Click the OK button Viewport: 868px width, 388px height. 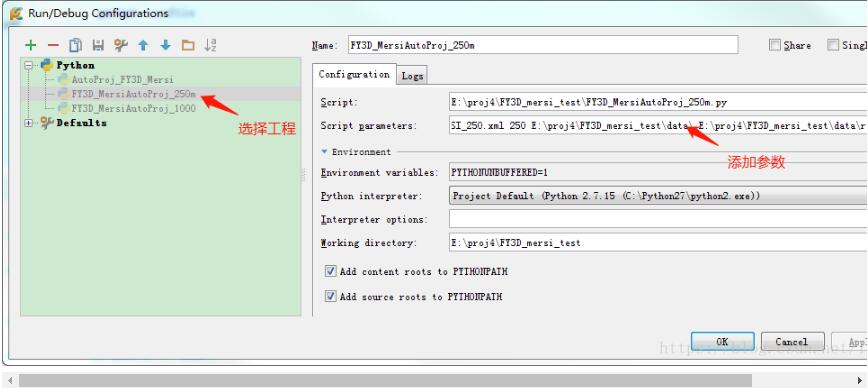pyautogui.click(x=722, y=342)
